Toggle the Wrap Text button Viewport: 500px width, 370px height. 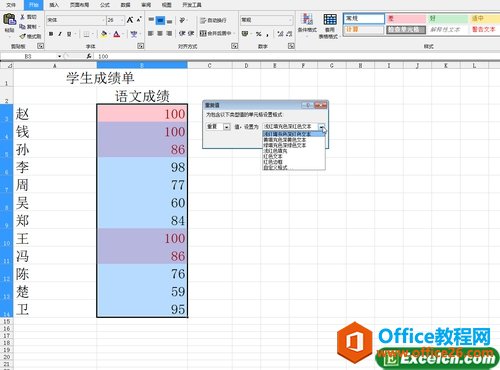pos(213,20)
